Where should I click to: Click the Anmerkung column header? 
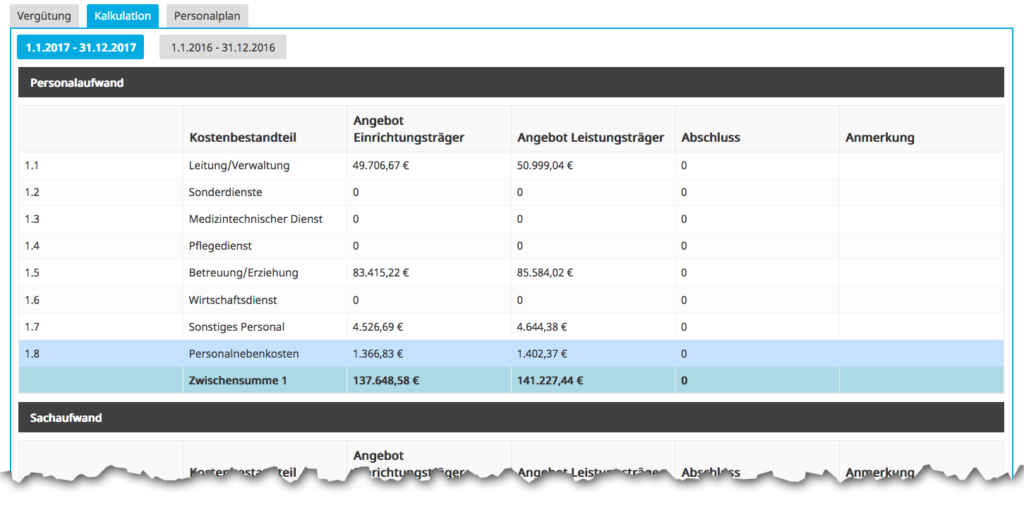click(x=879, y=138)
